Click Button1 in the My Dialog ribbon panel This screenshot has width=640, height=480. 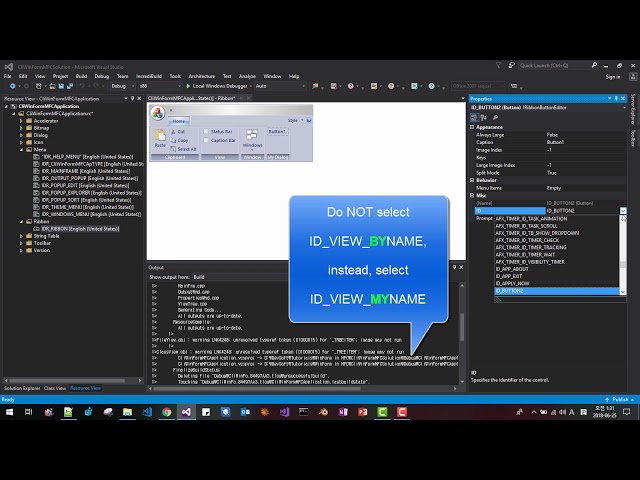point(277,131)
